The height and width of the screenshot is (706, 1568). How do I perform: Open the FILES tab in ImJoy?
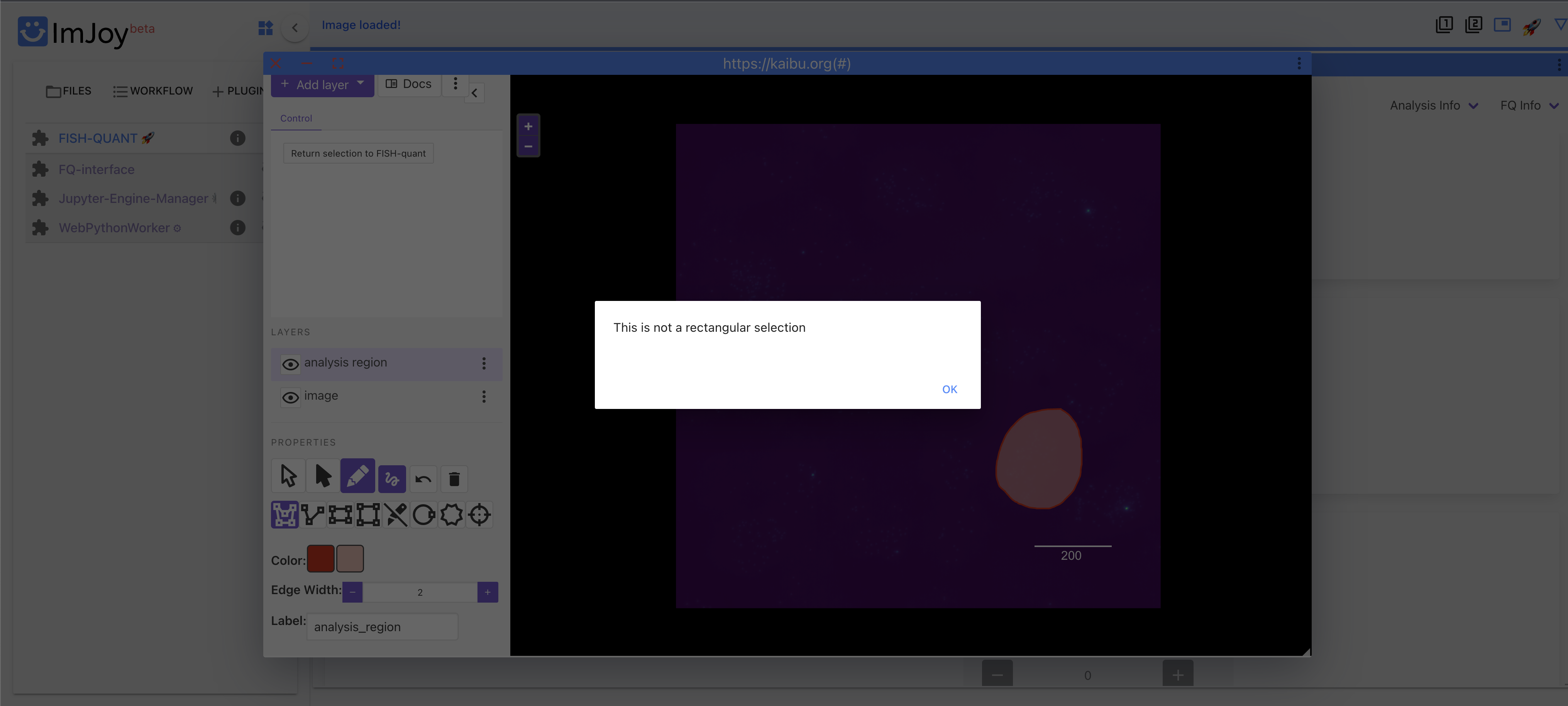(69, 91)
